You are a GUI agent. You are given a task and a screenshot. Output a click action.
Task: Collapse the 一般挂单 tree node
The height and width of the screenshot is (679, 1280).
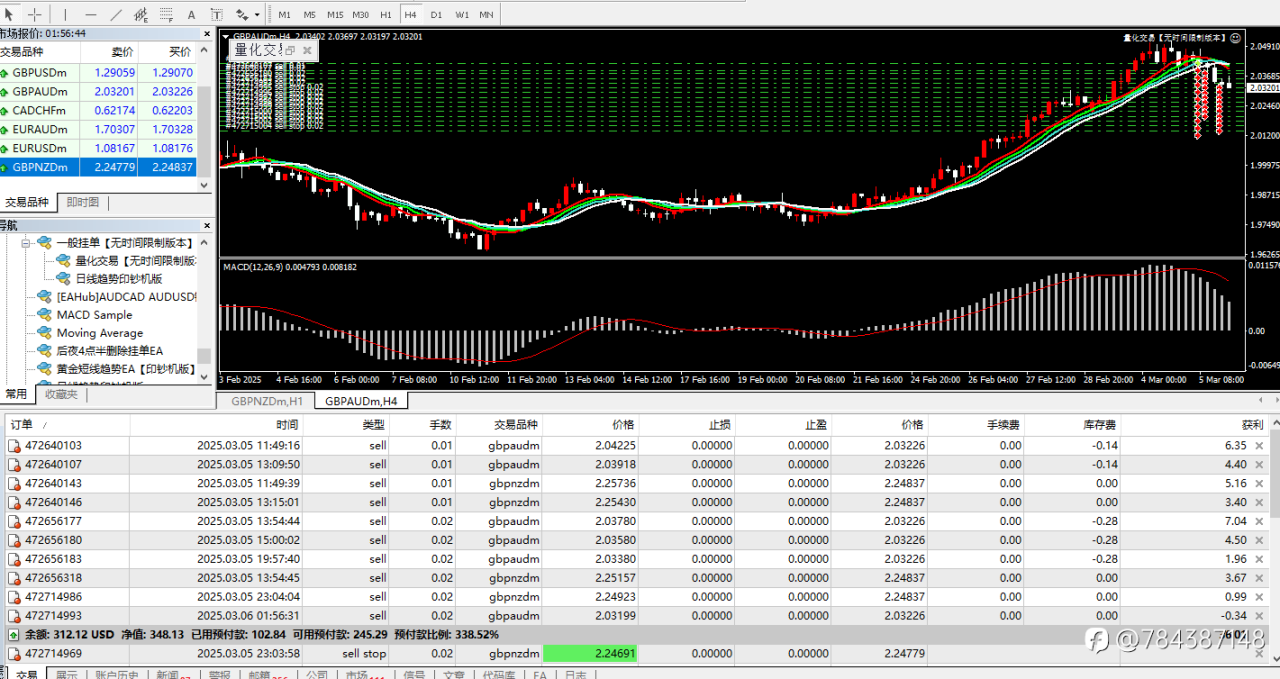[x=27, y=243]
